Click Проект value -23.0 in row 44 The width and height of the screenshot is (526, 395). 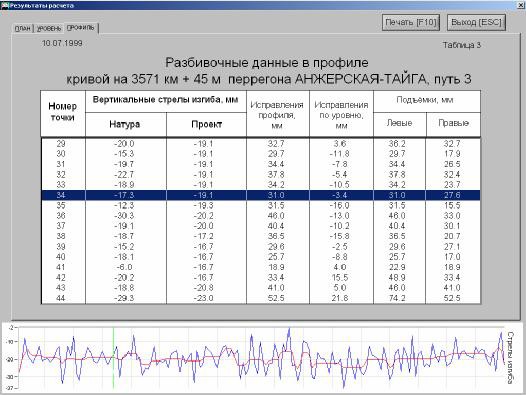(x=203, y=298)
